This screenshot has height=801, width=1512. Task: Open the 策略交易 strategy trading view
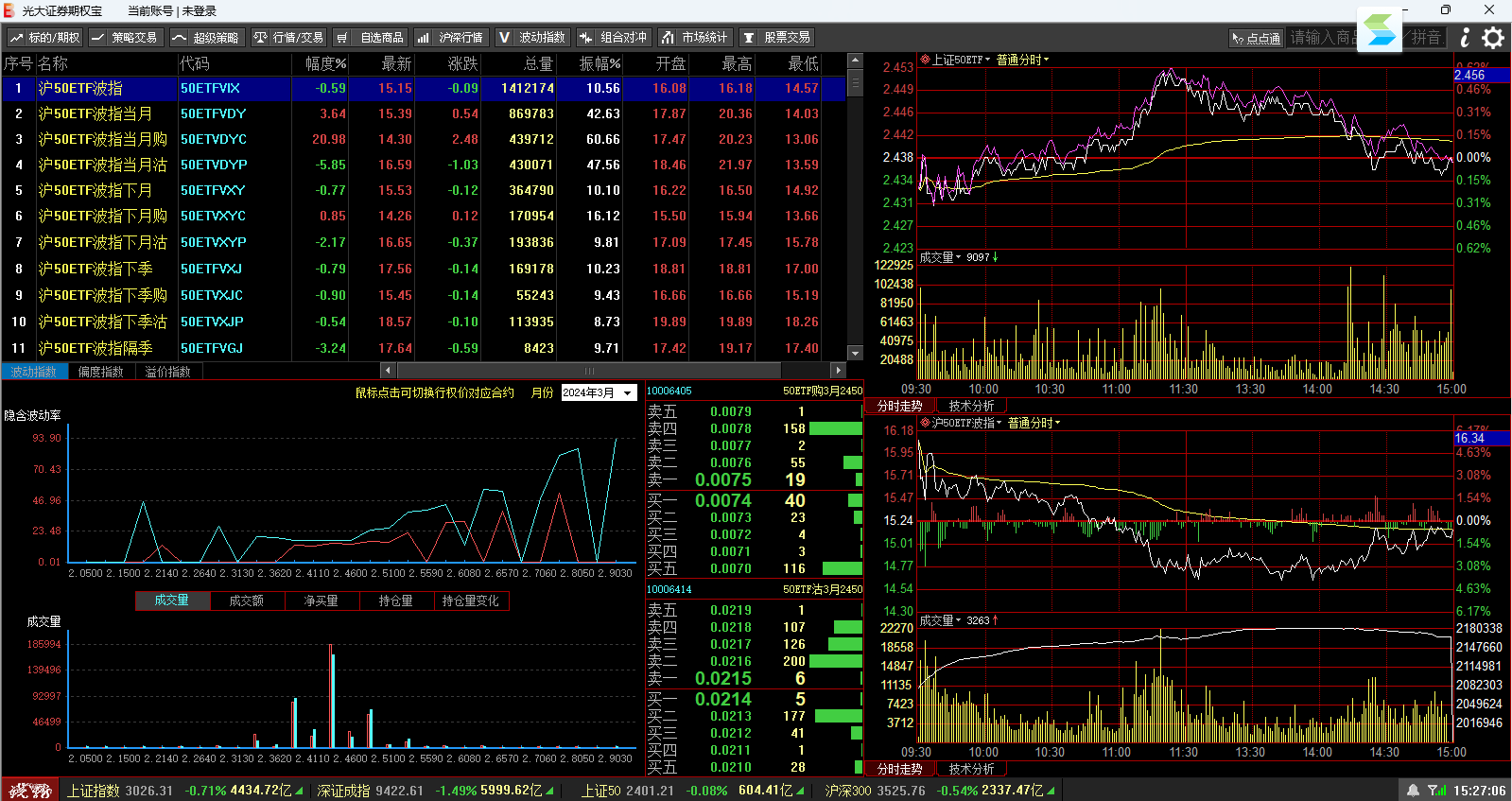point(126,38)
